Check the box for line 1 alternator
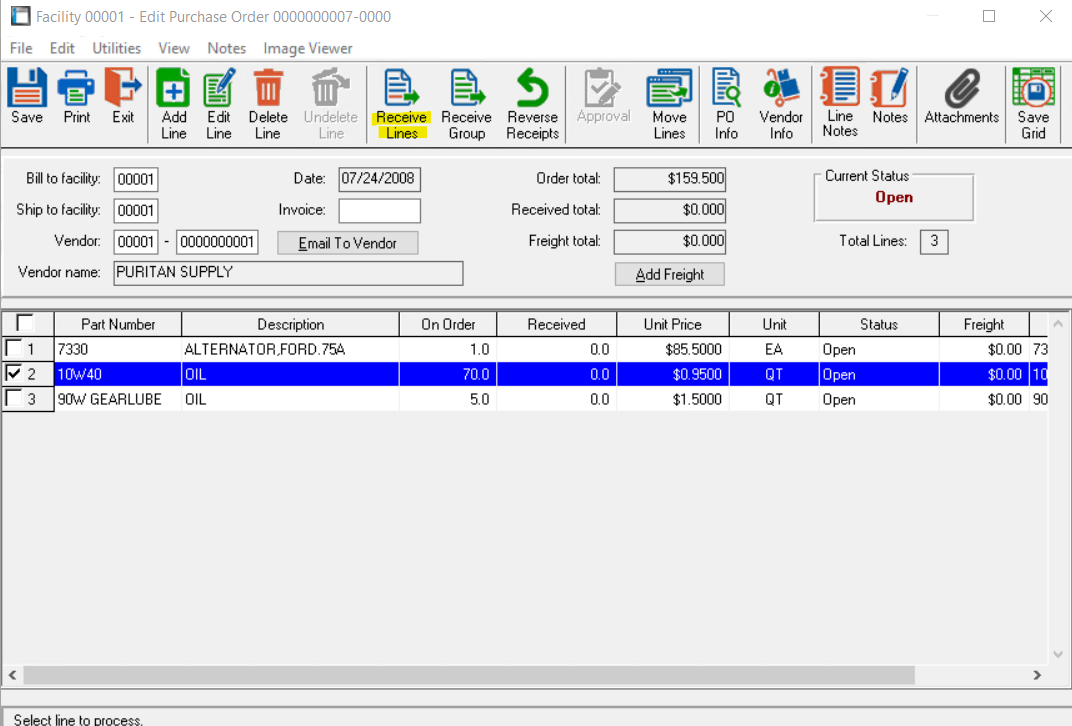Image resolution: width=1072 pixels, height=726 pixels. 13,348
